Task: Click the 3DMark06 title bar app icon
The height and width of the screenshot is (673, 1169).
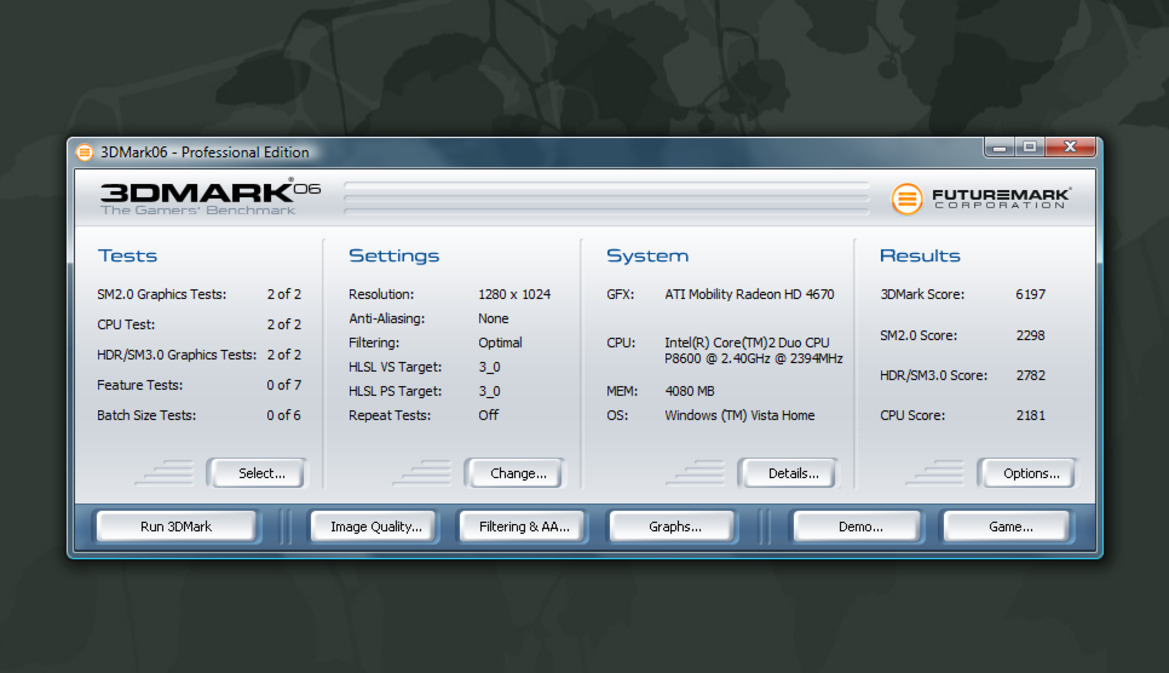Action: point(84,153)
